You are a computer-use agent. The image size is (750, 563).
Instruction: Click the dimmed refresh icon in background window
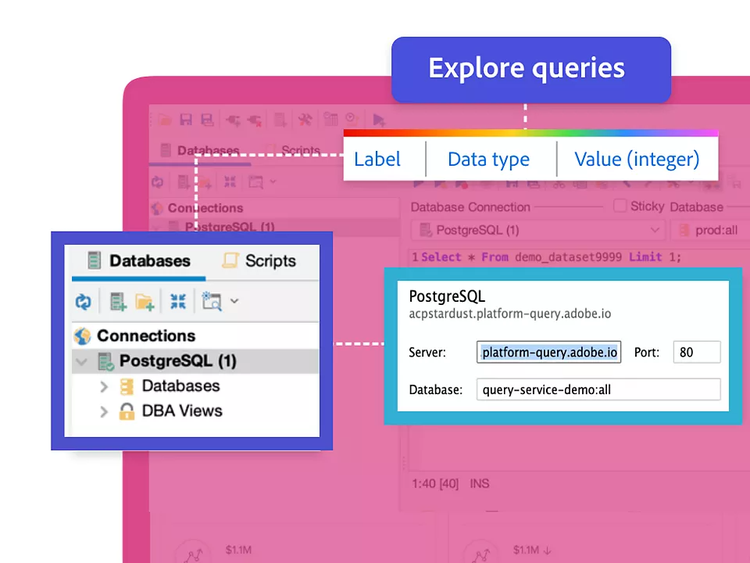coord(157,182)
